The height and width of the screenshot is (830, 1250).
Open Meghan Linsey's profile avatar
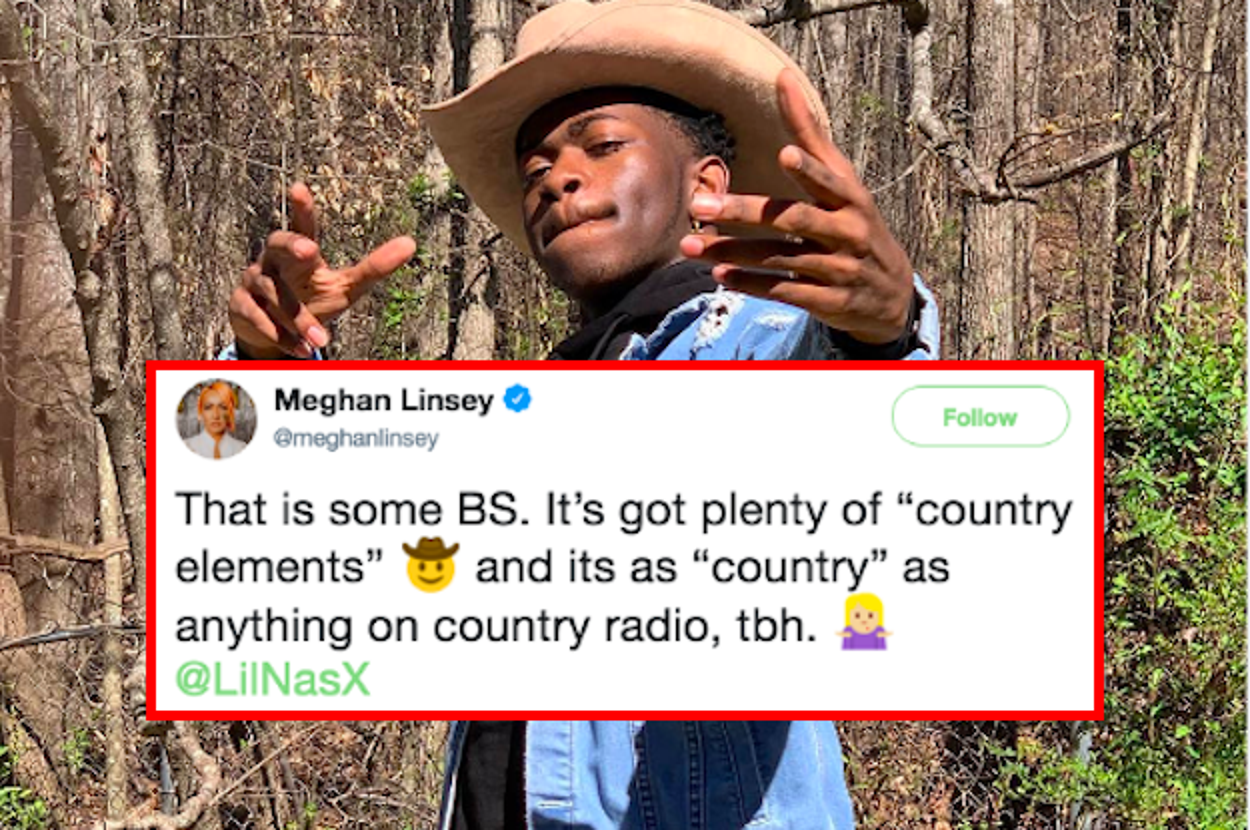216,418
